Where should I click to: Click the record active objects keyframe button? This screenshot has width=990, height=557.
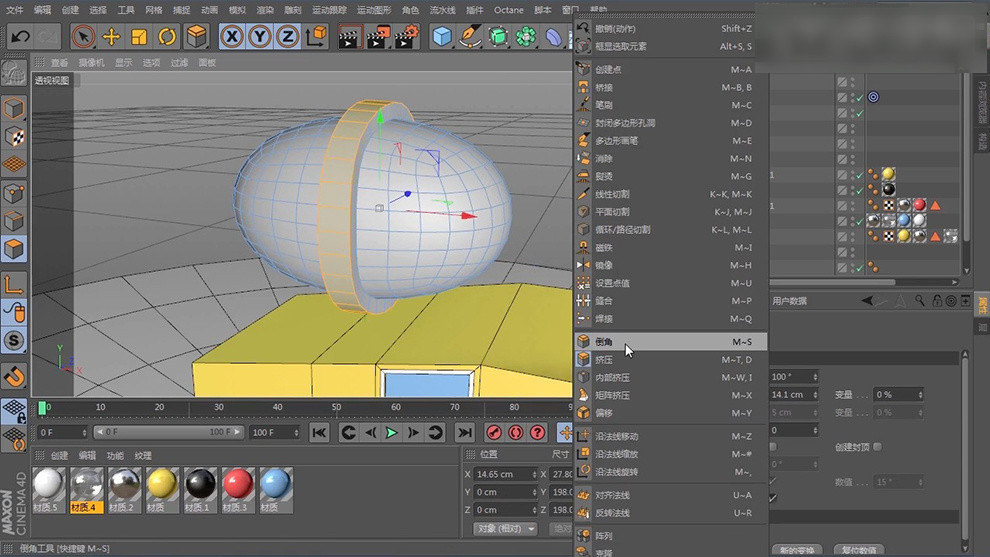494,432
